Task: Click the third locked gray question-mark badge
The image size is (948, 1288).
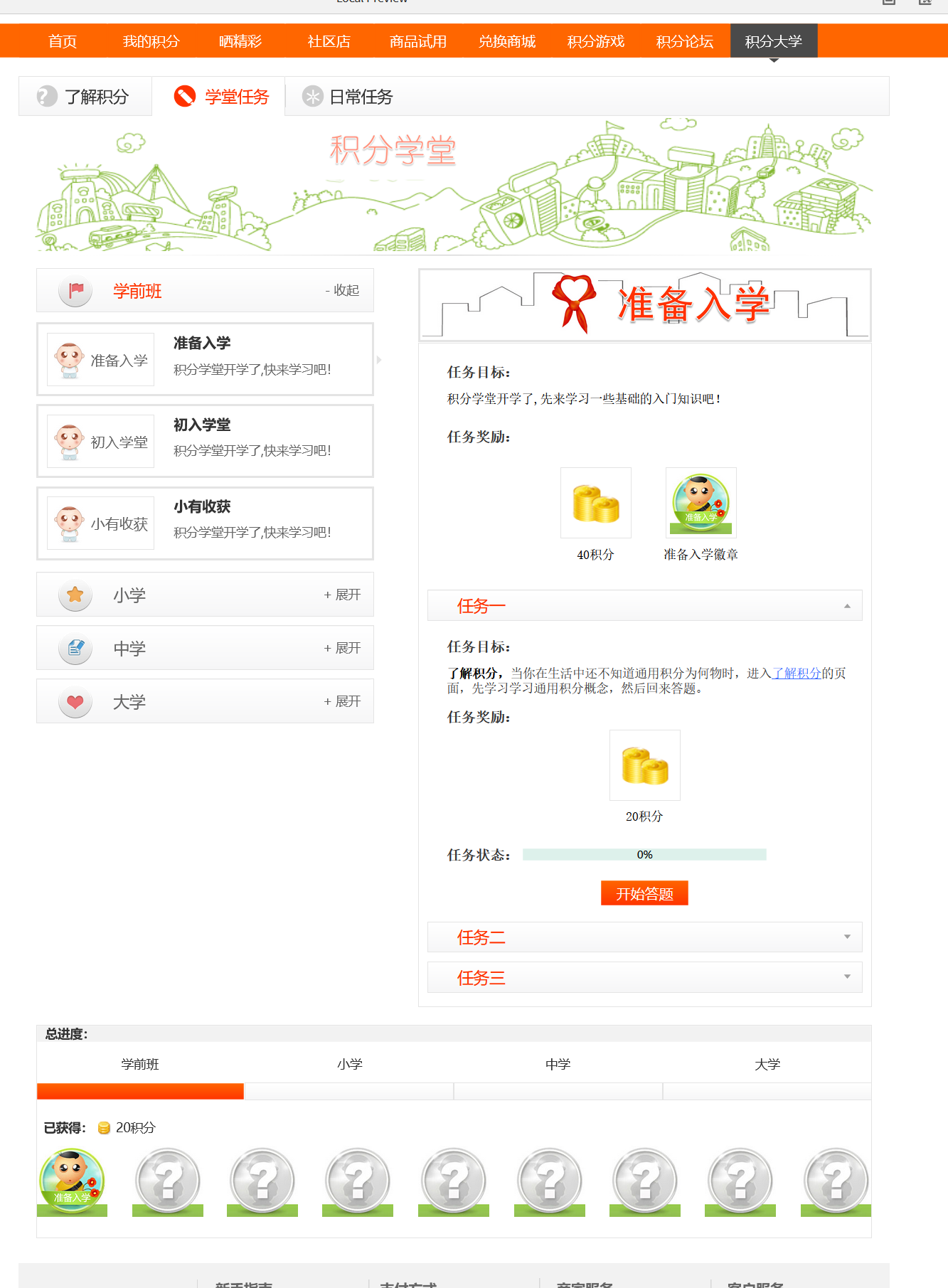Action: (x=358, y=1182)
